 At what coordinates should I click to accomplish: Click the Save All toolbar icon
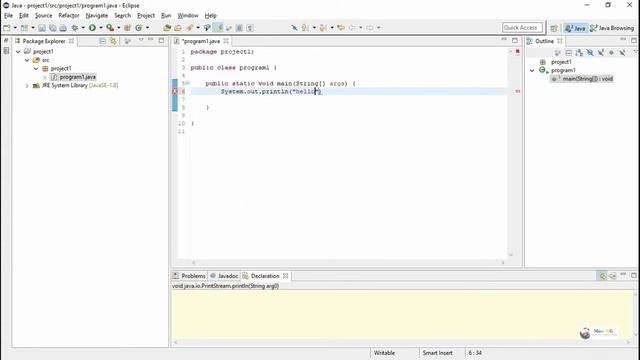click(x=53, y=28)
